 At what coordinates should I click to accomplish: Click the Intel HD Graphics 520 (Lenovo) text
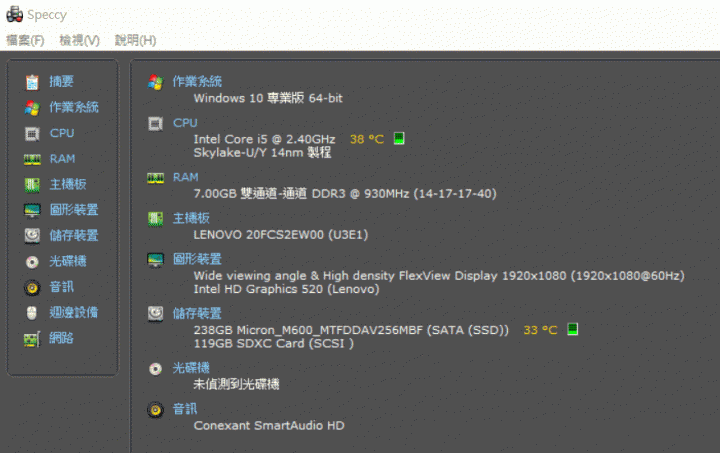point(287,289)
